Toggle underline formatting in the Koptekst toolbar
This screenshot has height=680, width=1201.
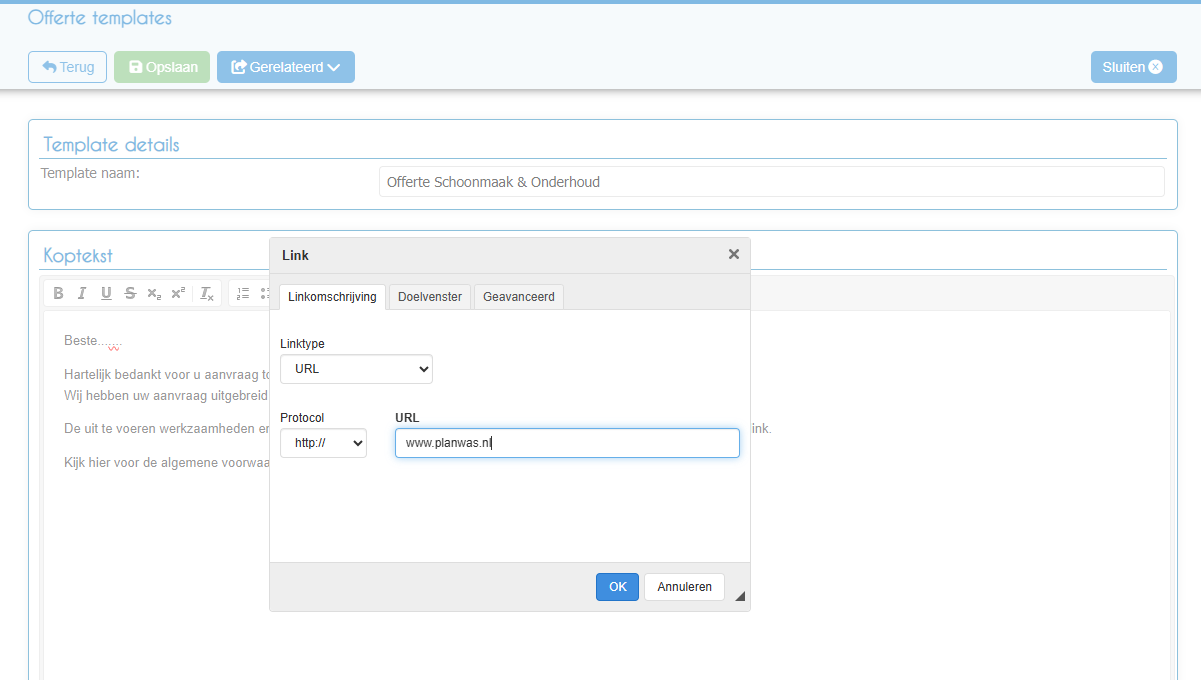pos(106,293)
